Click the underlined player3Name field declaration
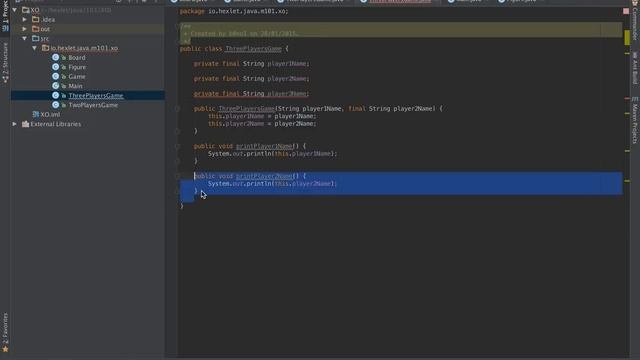 (x=251, y=93)
